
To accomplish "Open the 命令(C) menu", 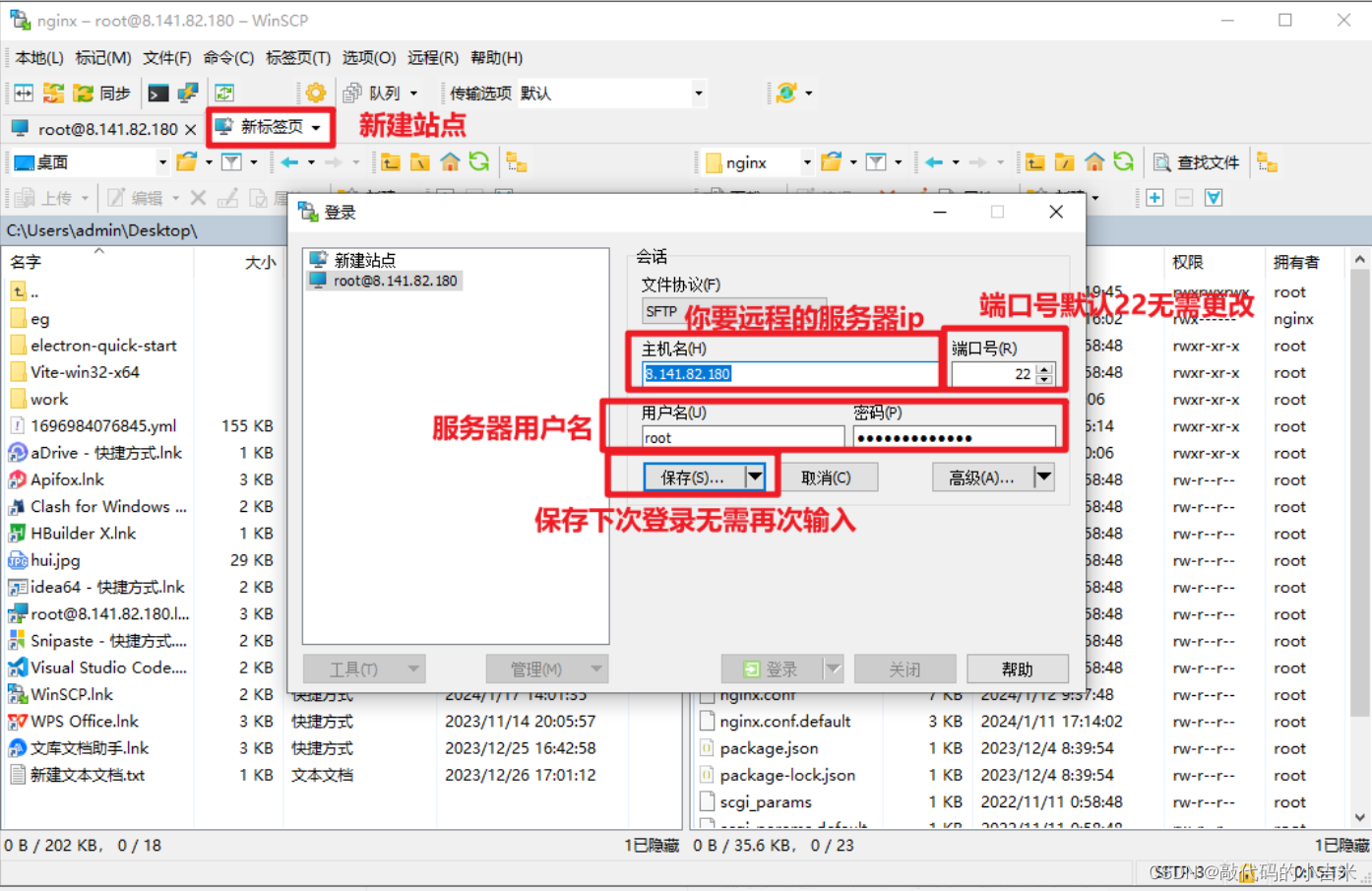I will [x=229, y=58].
